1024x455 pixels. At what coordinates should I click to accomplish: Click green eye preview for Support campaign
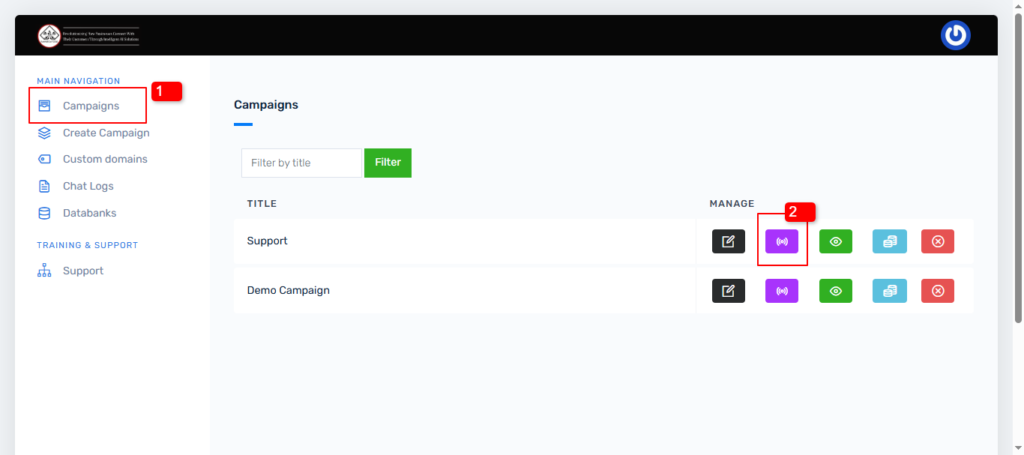click(836, 242)
